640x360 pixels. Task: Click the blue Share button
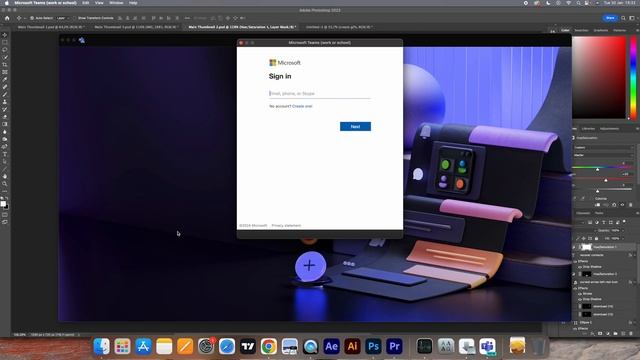tap(610, 18)
